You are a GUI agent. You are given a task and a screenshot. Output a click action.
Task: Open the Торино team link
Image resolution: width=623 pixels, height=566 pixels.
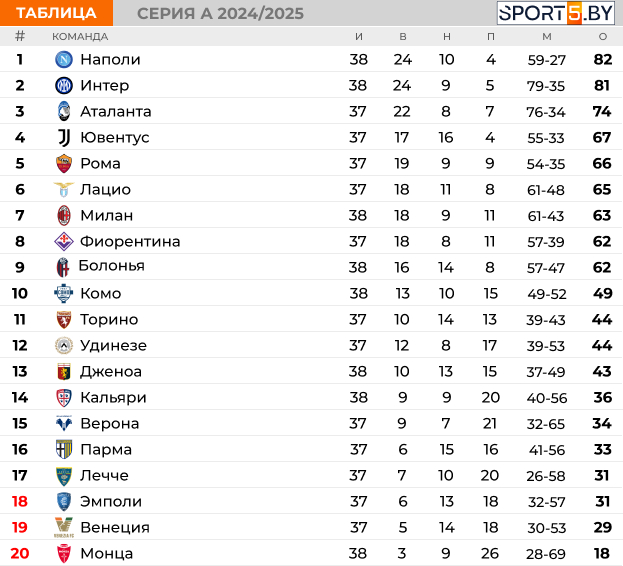(109, 319)
